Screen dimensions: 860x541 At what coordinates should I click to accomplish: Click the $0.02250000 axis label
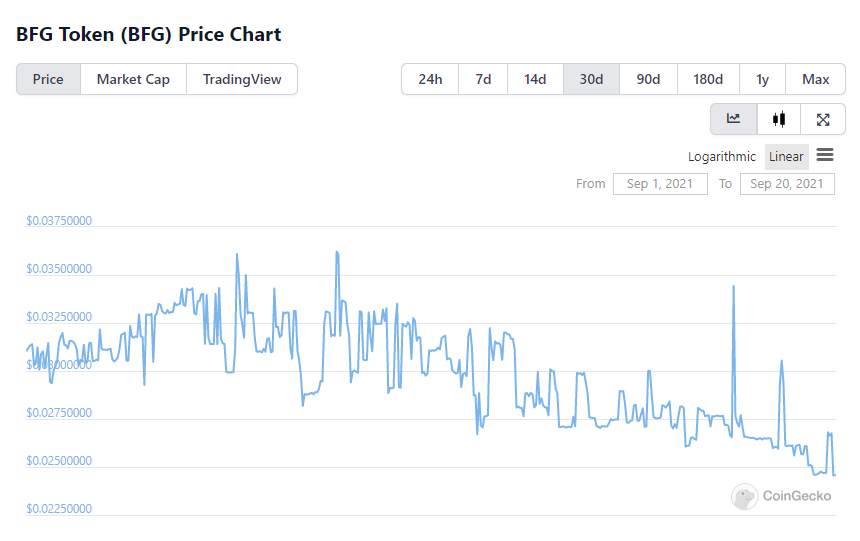[x=59, y=509]
